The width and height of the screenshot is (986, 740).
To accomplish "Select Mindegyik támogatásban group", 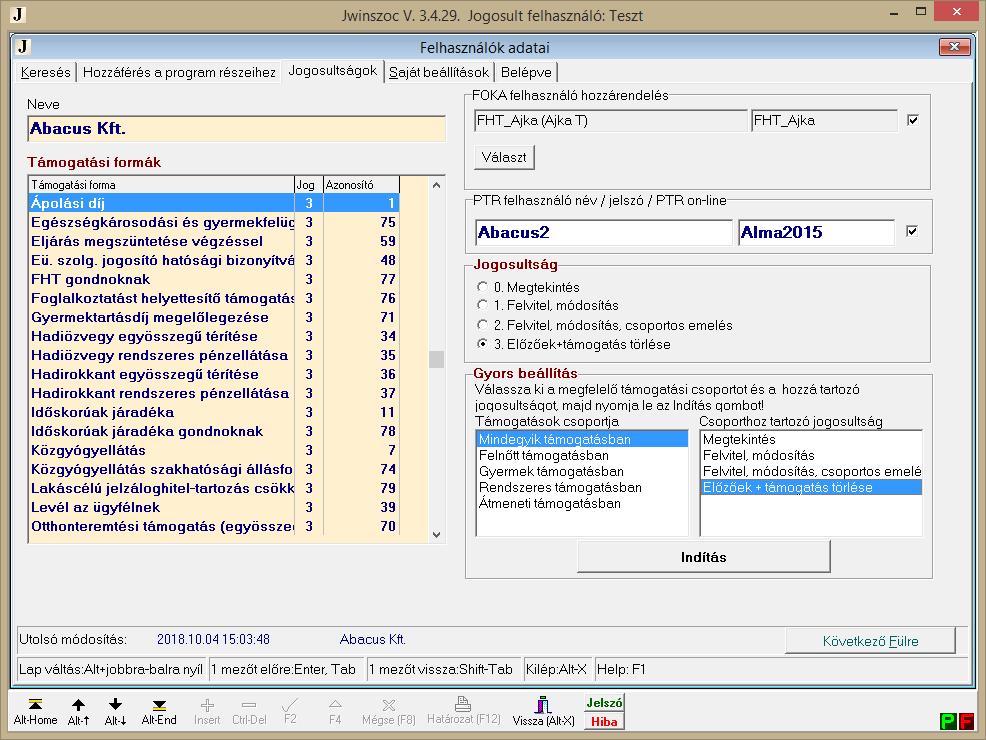I will 582,439.
